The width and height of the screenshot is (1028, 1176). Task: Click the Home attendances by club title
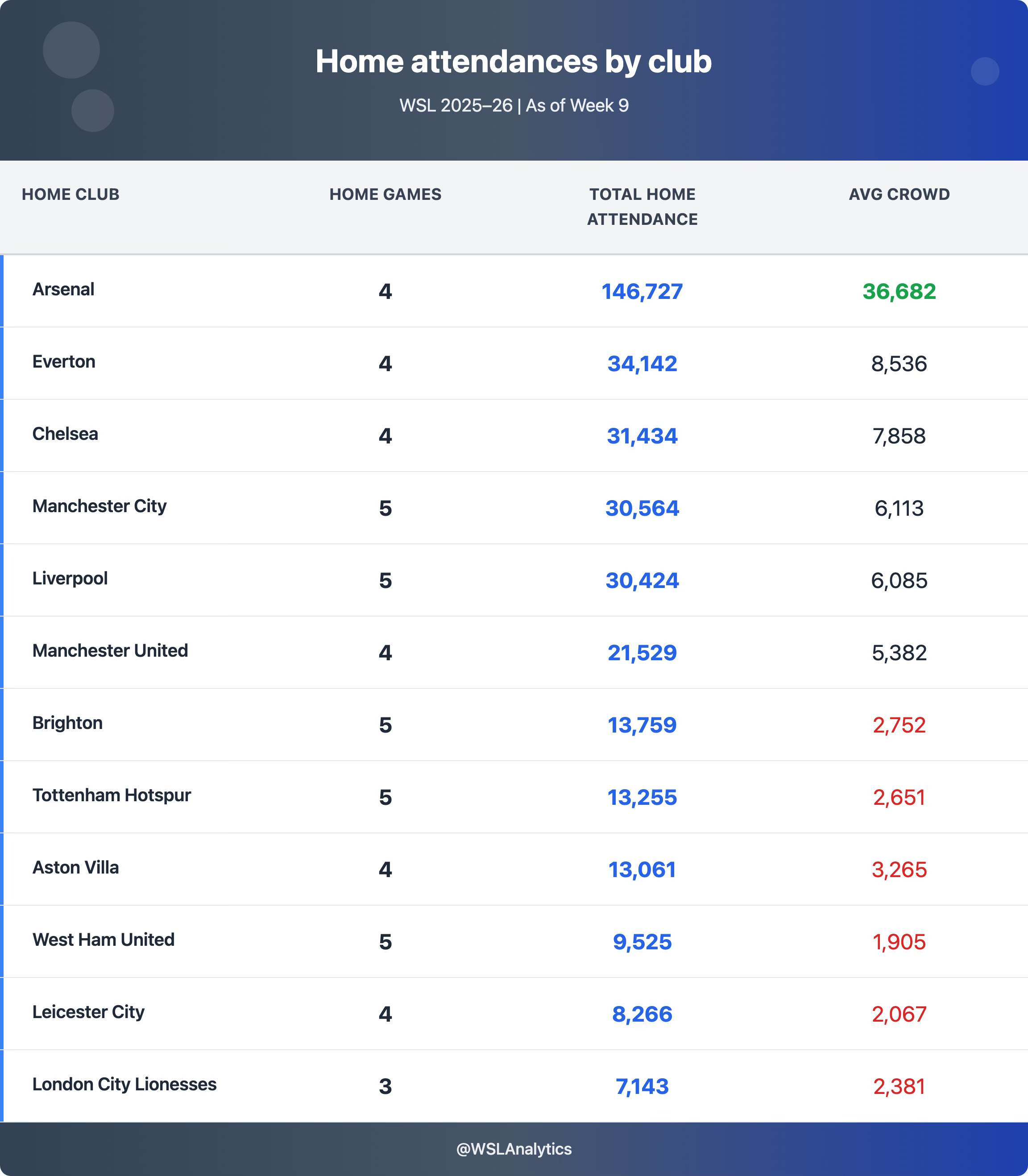(x=514, y=62)
